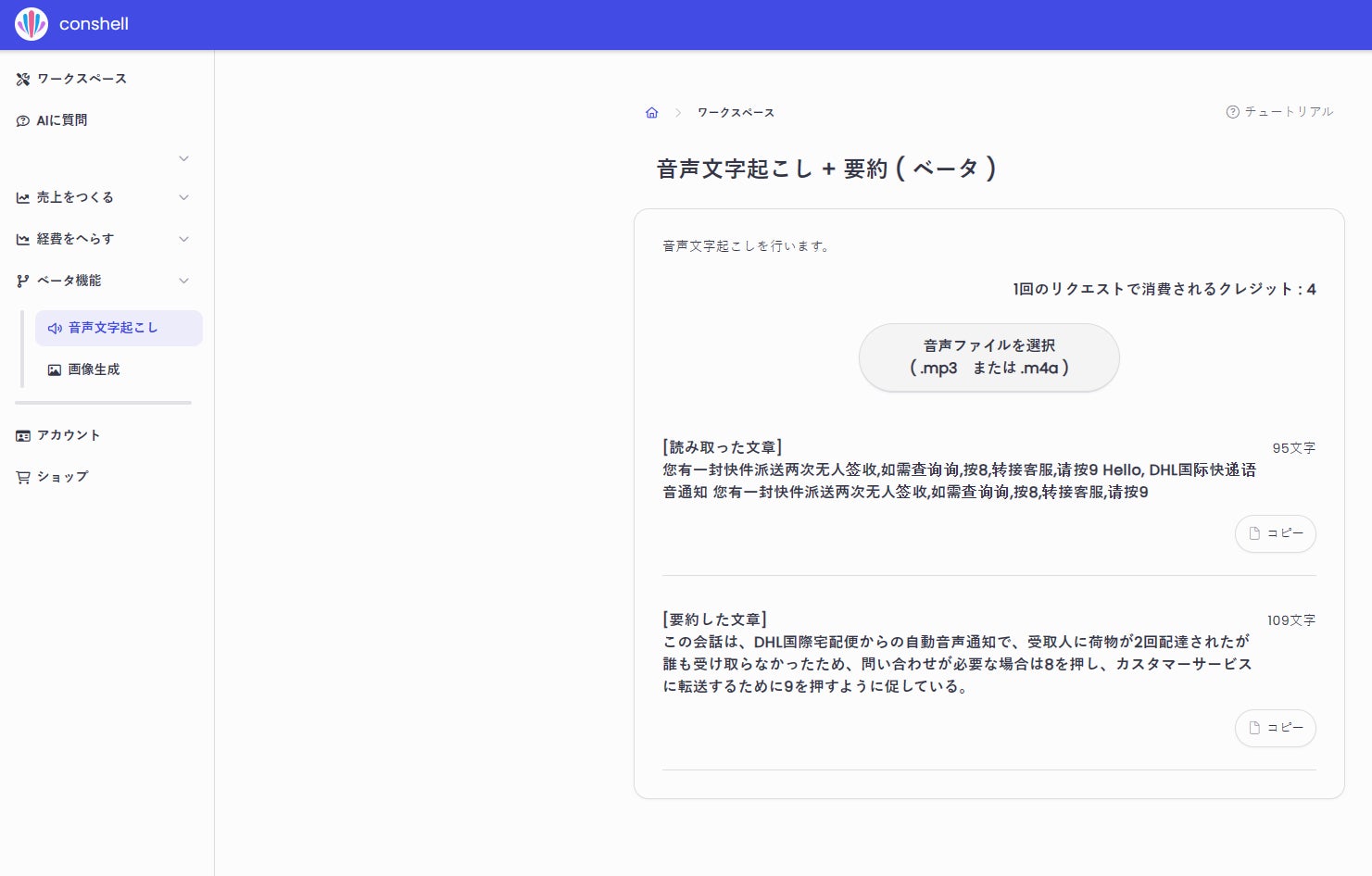Image resolution: width=1372 pixels, height=876 pixels.
Task: Click the 95文字 character count
Action: click(1294, 448)
